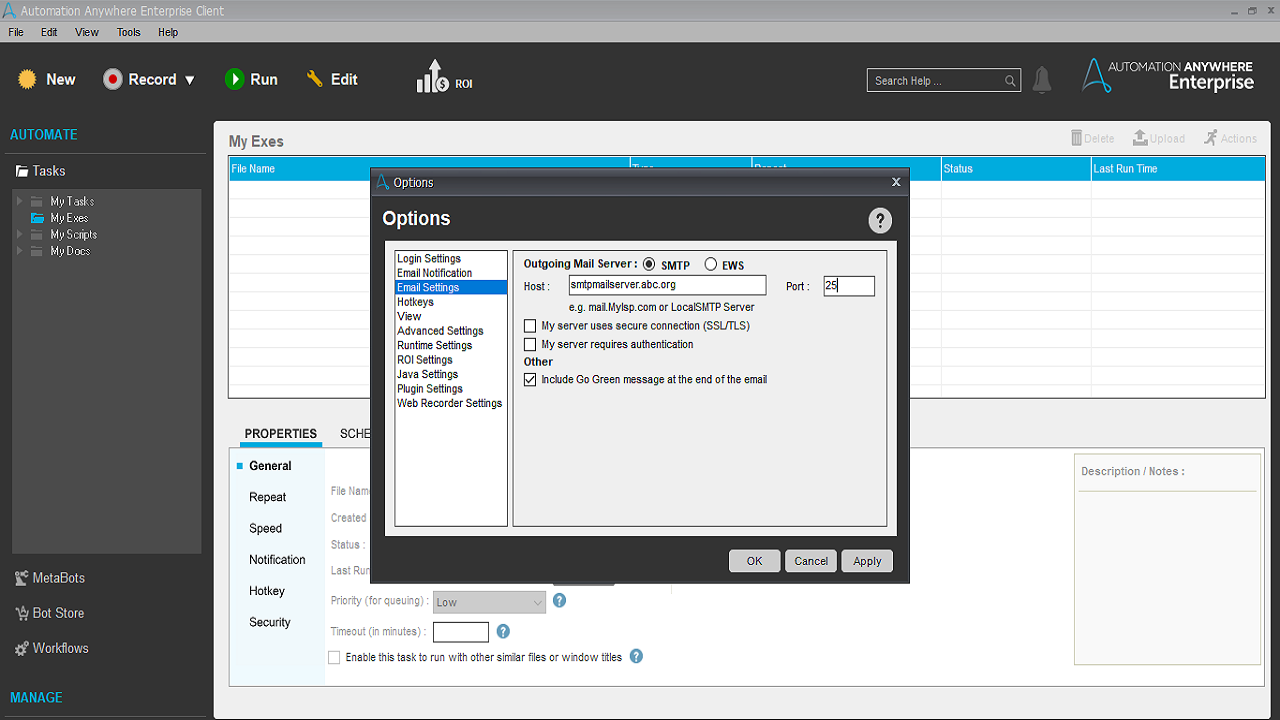The image size is (1280, 720).
Task: Click the Apply button
Action: coord(867,561)
